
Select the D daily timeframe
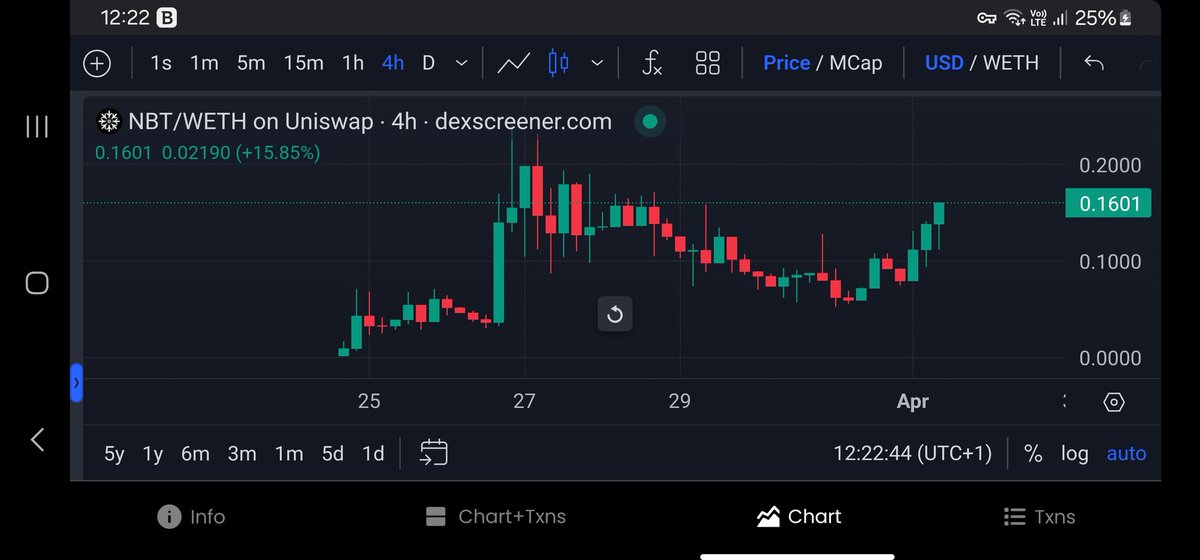[x=428, y=63]
